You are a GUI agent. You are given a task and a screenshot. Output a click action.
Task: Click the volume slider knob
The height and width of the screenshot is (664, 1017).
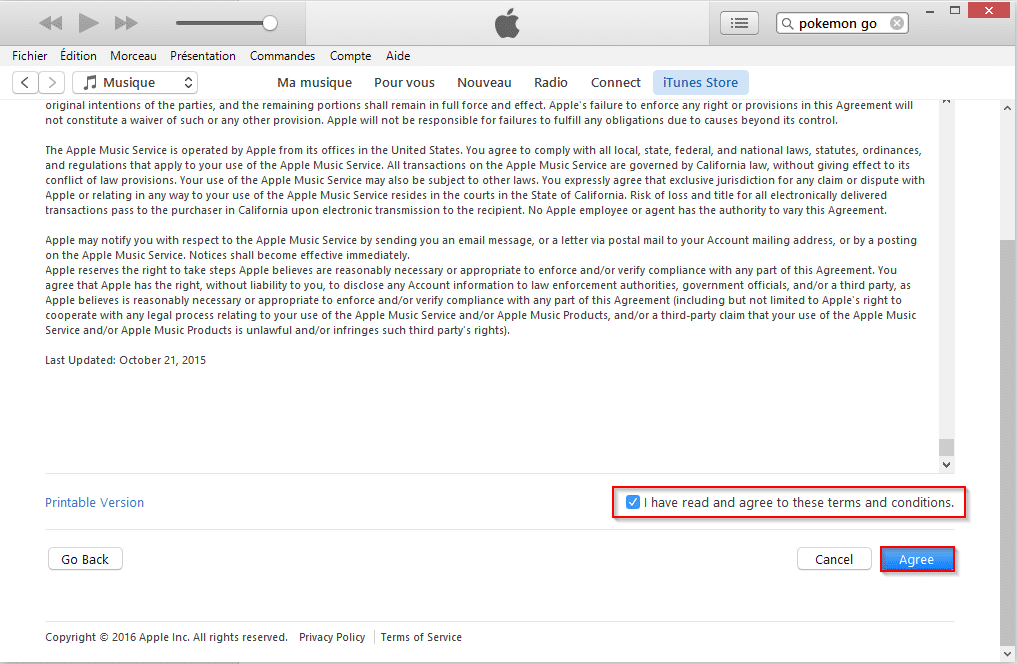coord(270,23)
